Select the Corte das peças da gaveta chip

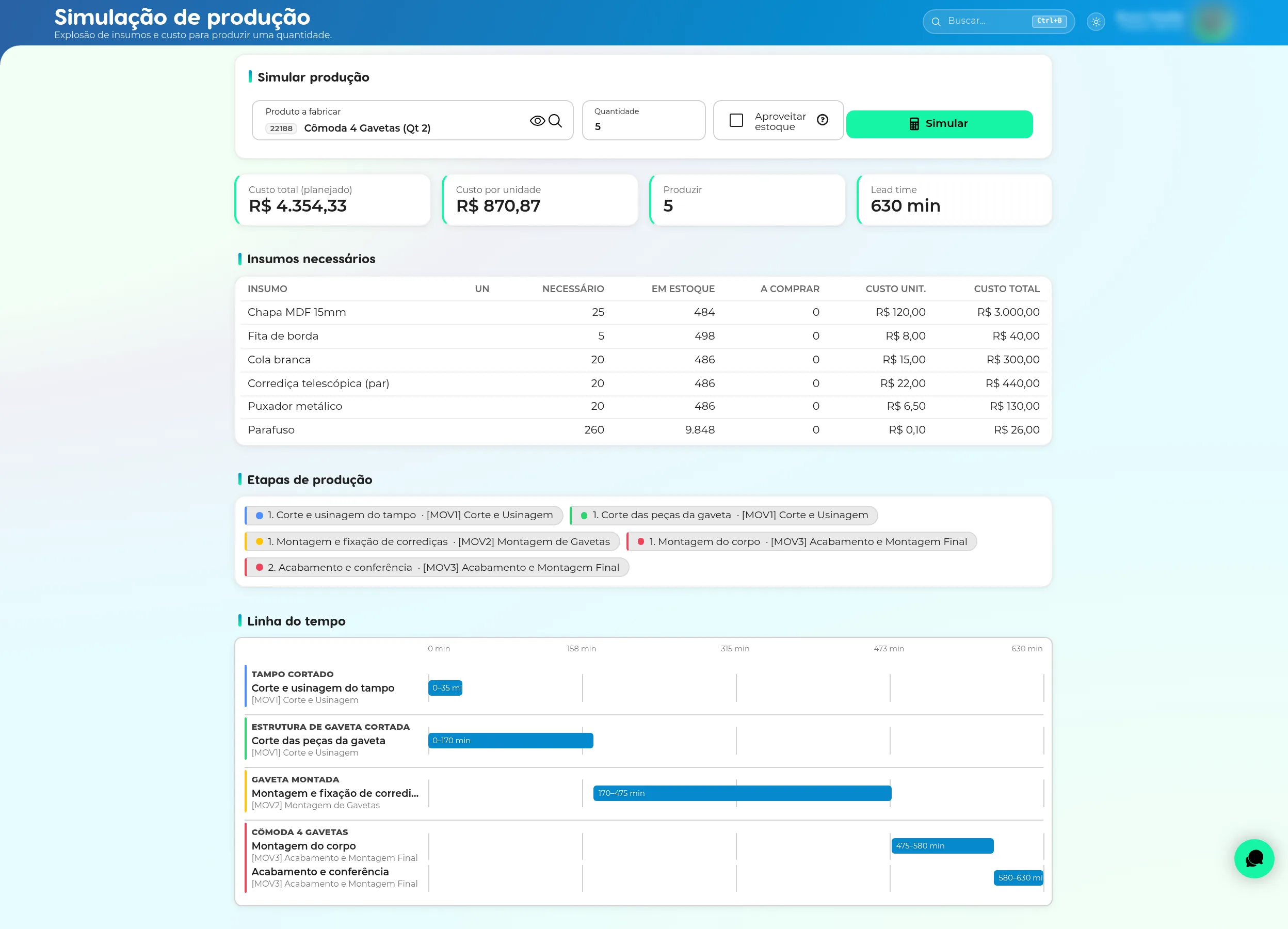[x=723, y=515]
